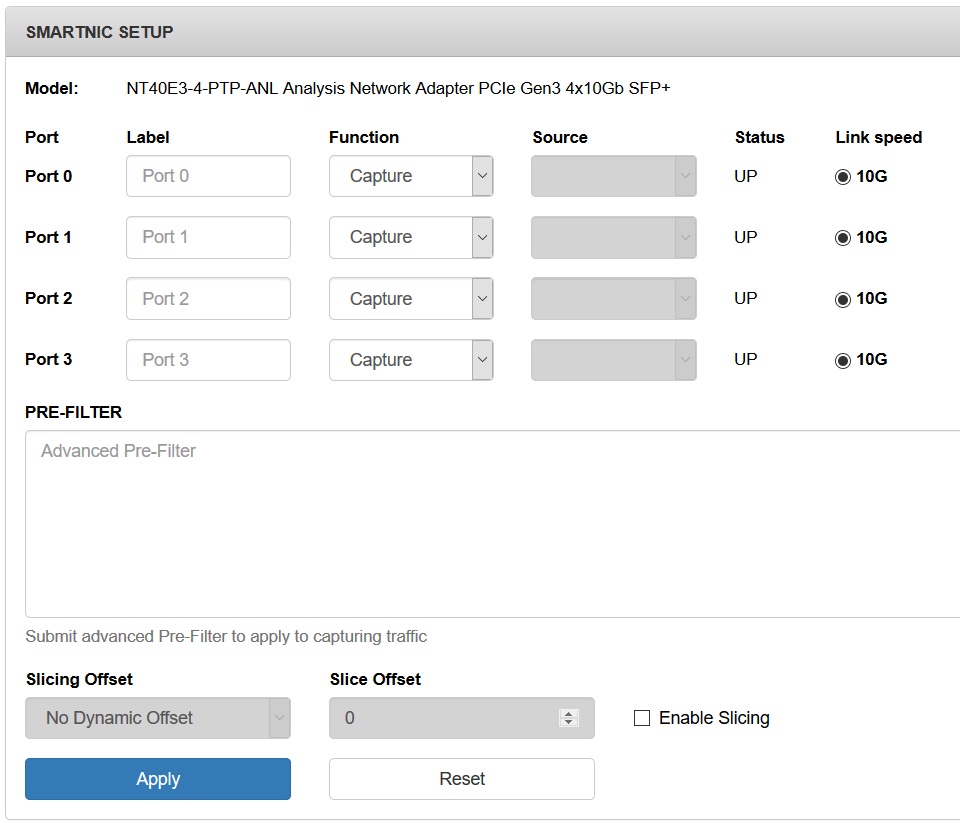Click the Port column header
The image size is (960, 823).
coord(42,137)
